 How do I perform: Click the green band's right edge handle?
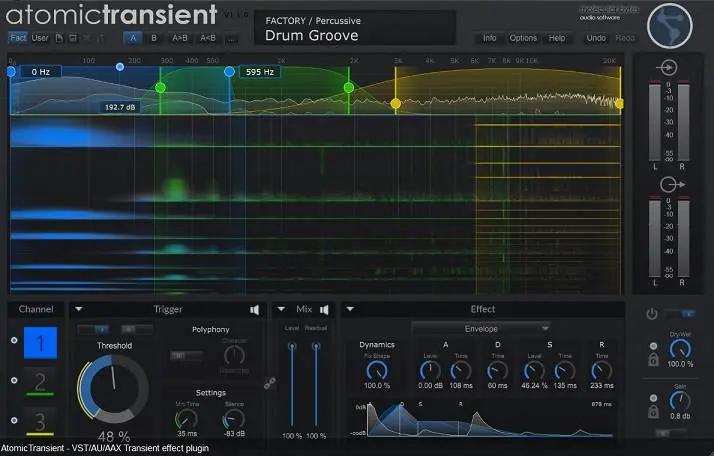(349, 87)
